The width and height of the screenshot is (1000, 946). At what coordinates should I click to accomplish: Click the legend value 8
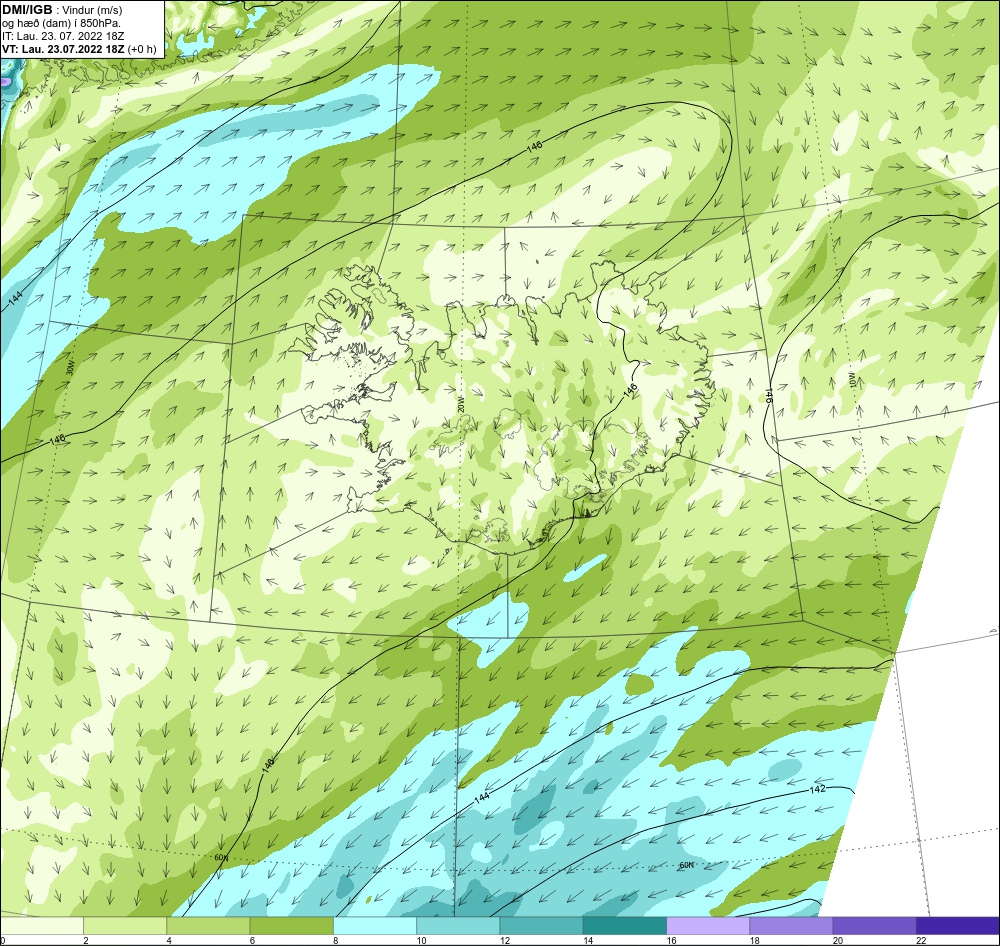coord(335,940)
